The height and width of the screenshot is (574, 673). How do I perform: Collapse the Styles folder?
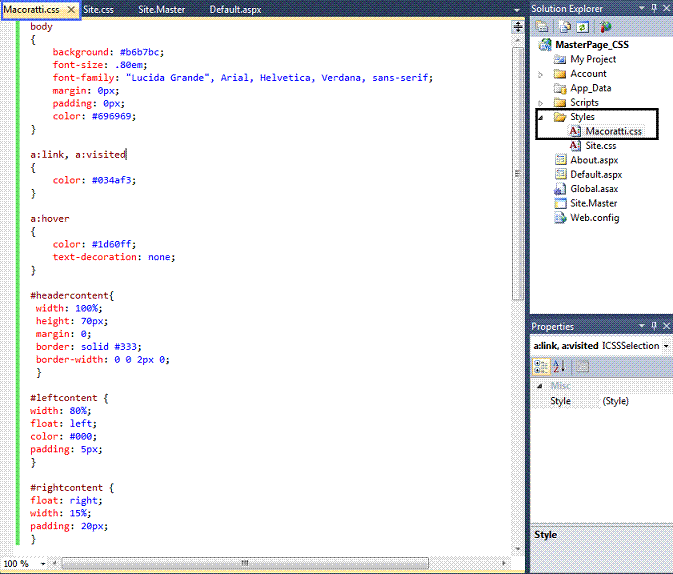541,117
